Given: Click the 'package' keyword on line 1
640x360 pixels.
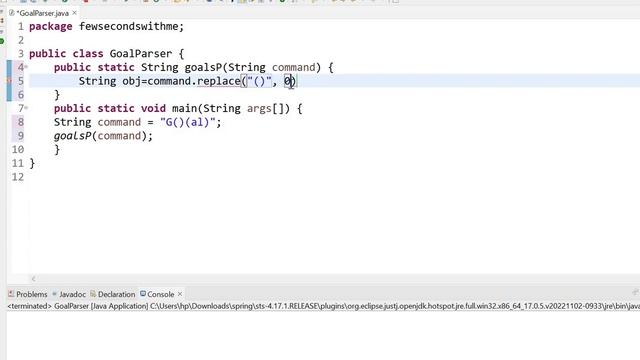Looking at the screenshot, I should tap(51, 27).
